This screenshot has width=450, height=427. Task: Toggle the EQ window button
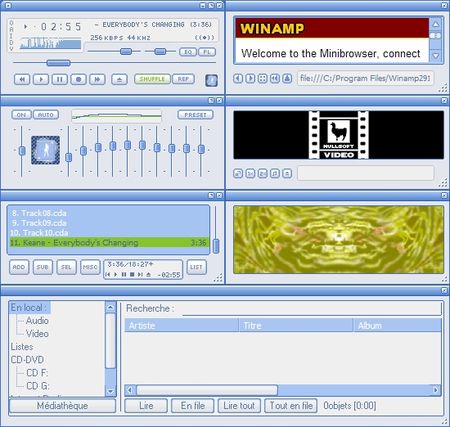[x=188, y=52]
